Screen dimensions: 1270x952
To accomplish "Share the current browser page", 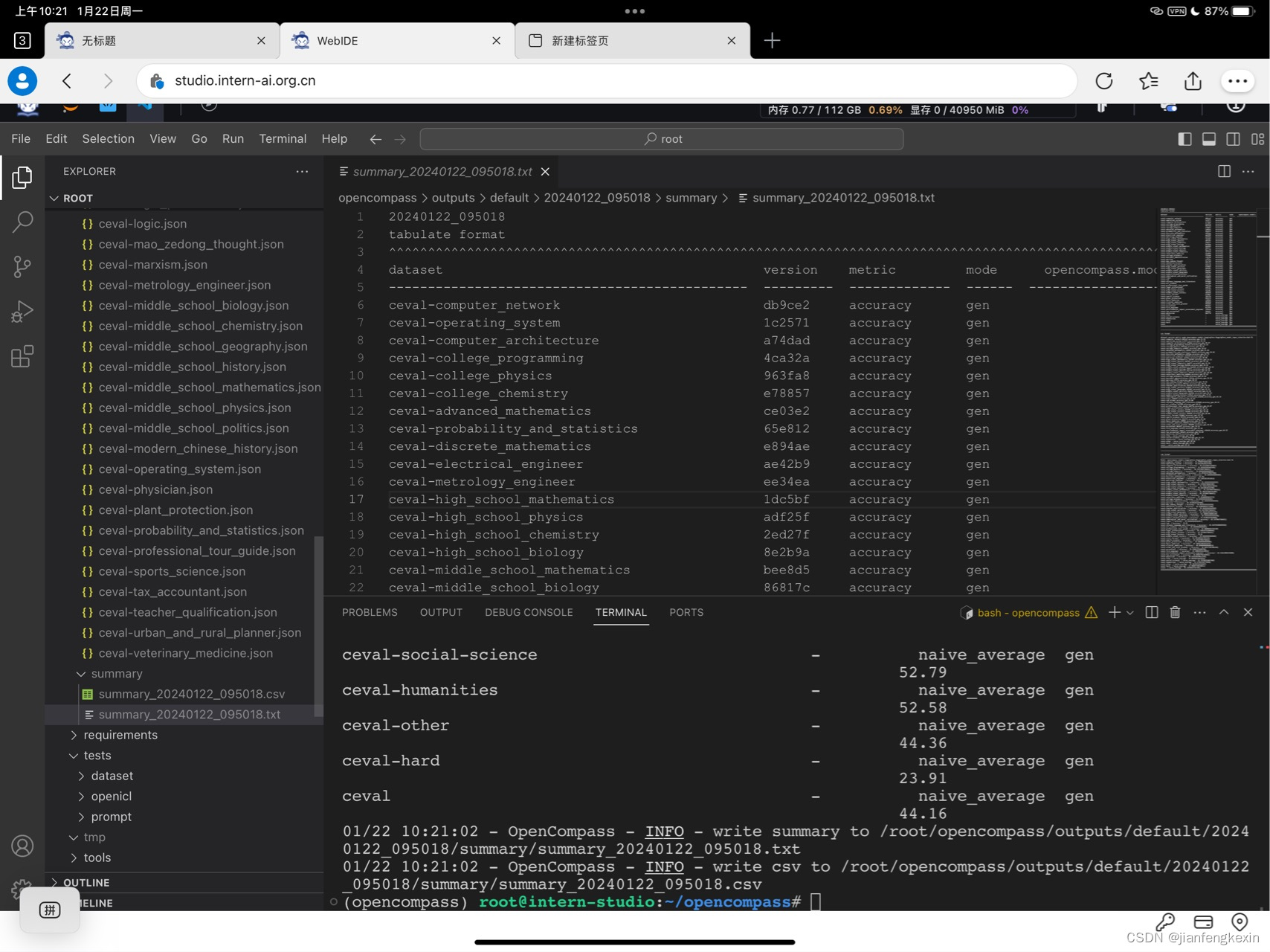I will (1193, 81).
